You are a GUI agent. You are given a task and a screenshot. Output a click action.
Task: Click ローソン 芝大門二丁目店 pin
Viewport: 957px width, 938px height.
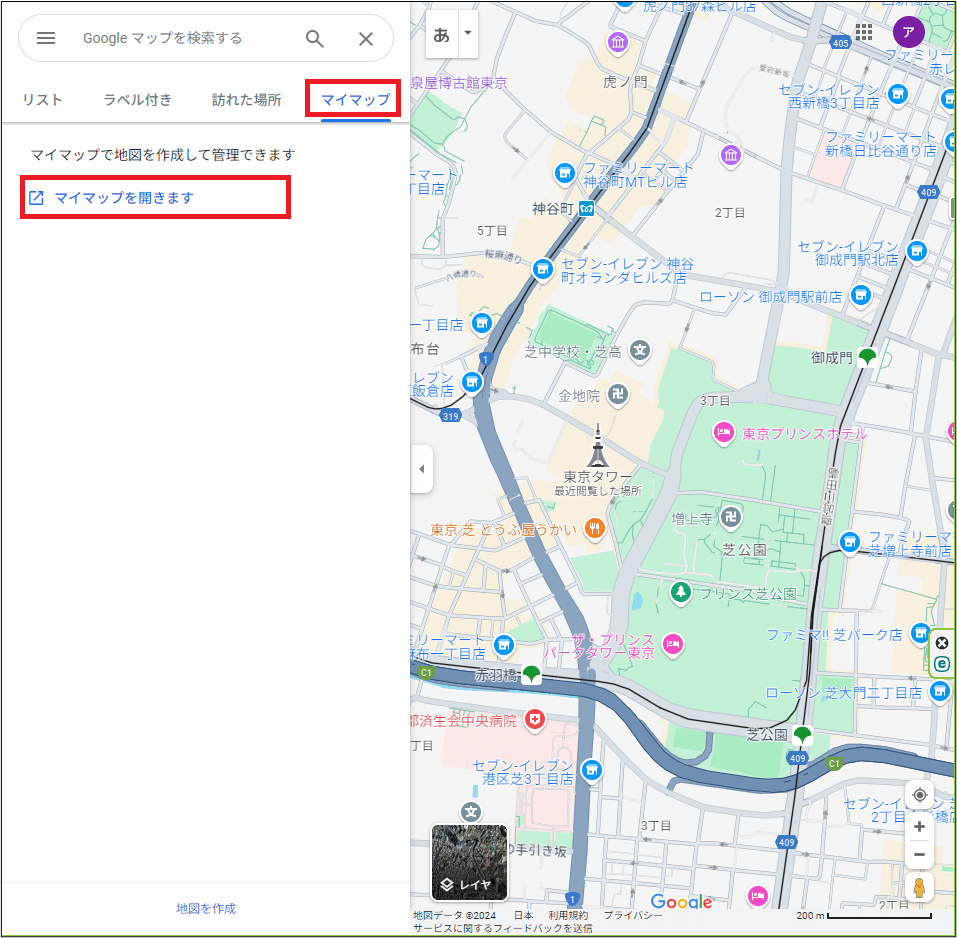pos(939,691)
